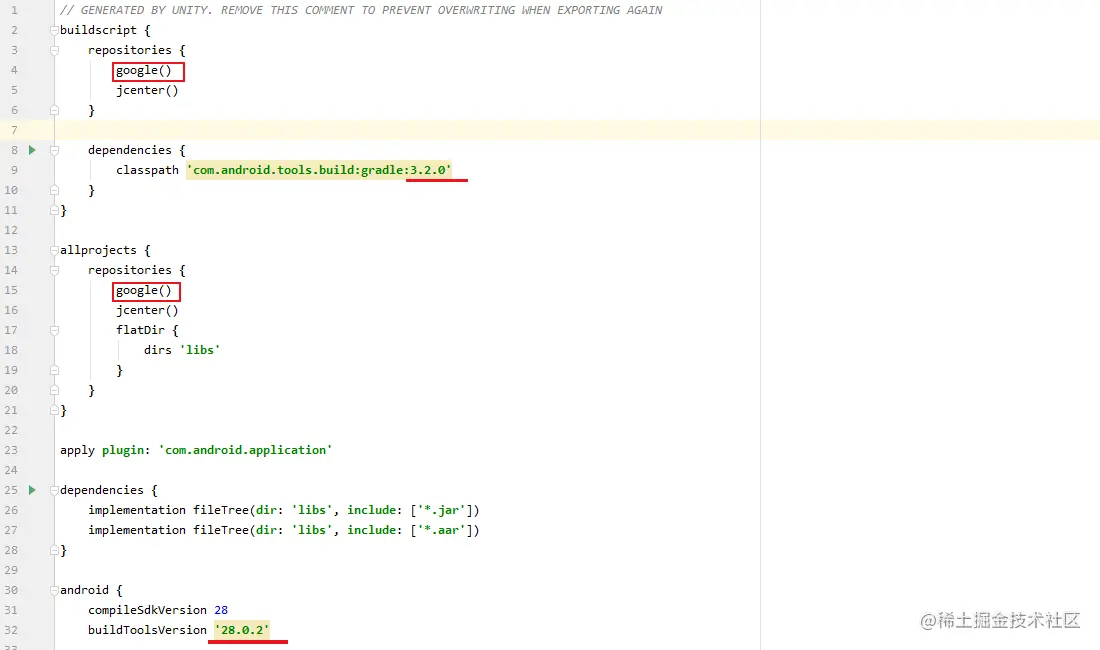Click the word buildscript on line 2
Viewport: 1100px width, 650px height.
point(98,30)
